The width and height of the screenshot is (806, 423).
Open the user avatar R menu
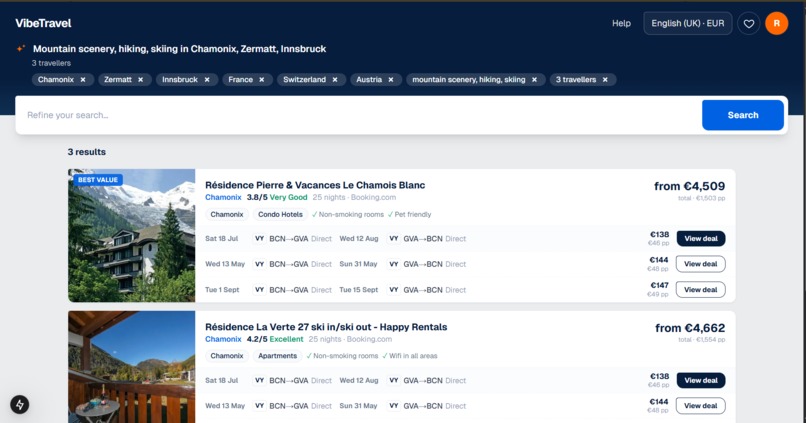pyautogui.click(x=776, y=24)
